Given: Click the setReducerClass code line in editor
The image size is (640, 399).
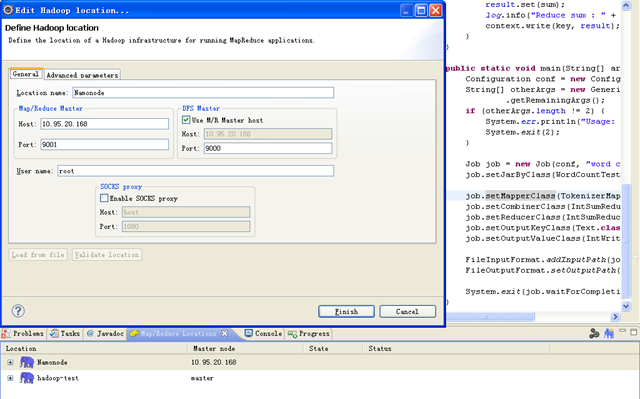Looking at the screenshot, I should (x=543, y=217).
